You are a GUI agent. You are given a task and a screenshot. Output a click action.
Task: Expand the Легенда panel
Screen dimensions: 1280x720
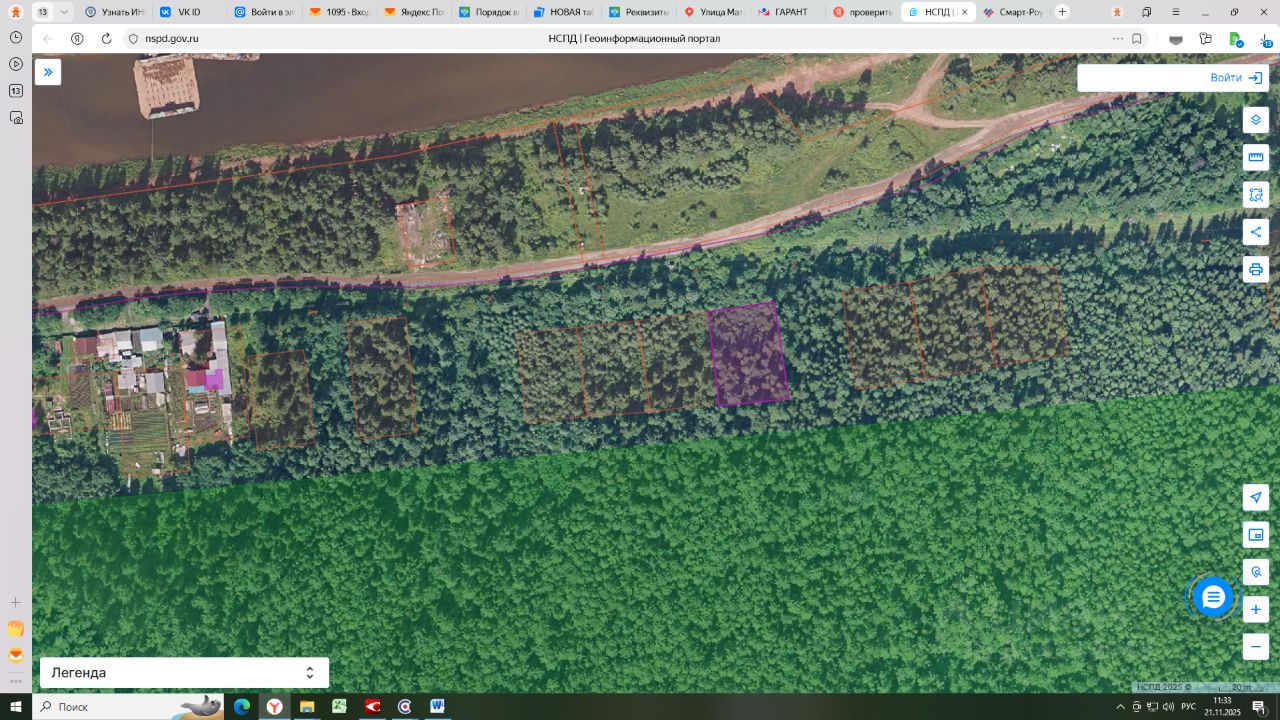[184, 673]
